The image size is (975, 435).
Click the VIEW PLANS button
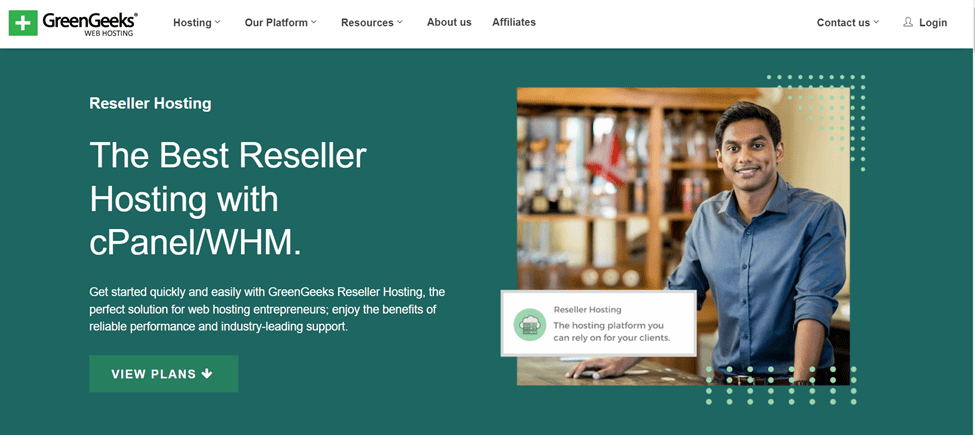[x=164, y=373]
